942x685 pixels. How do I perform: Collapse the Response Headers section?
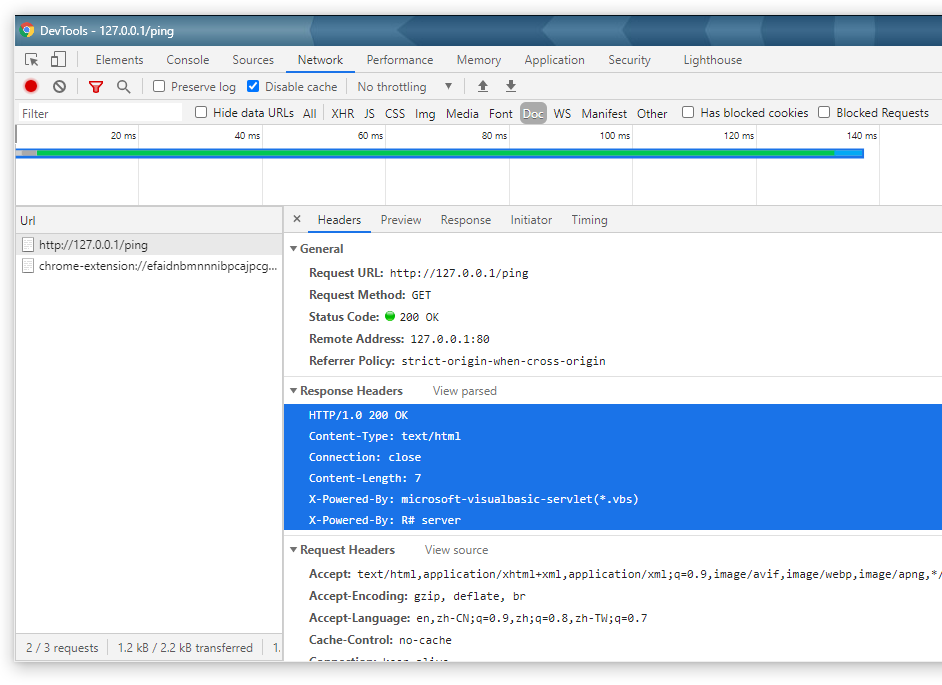294,391
